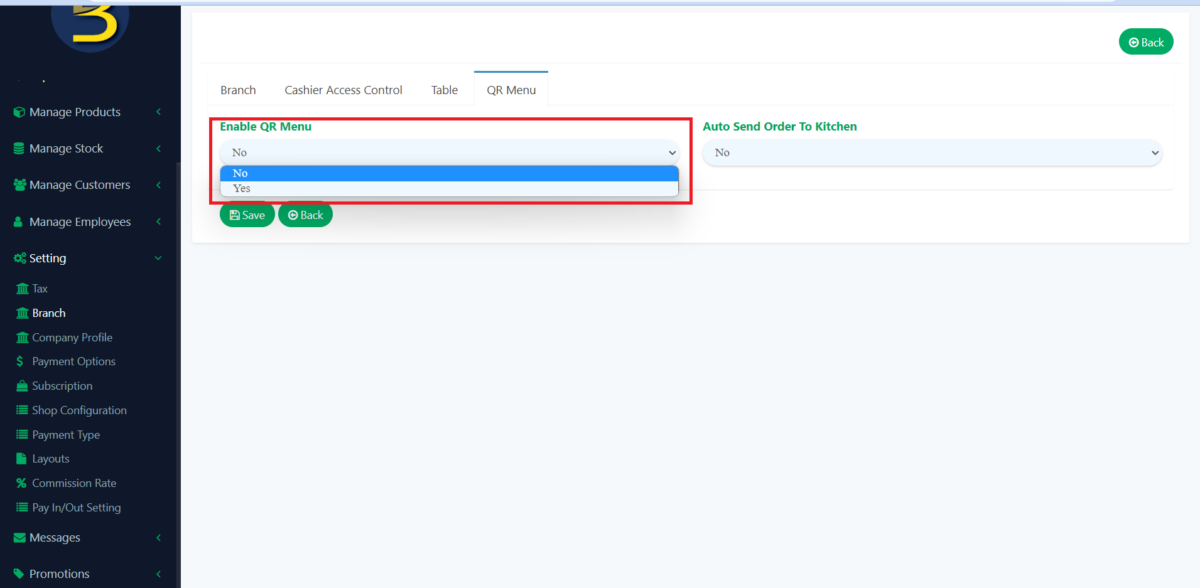Viewport: 1200px width, 588px height.
Task: Click the Manage Stock sidebar icon
Action: click(18, 148)
